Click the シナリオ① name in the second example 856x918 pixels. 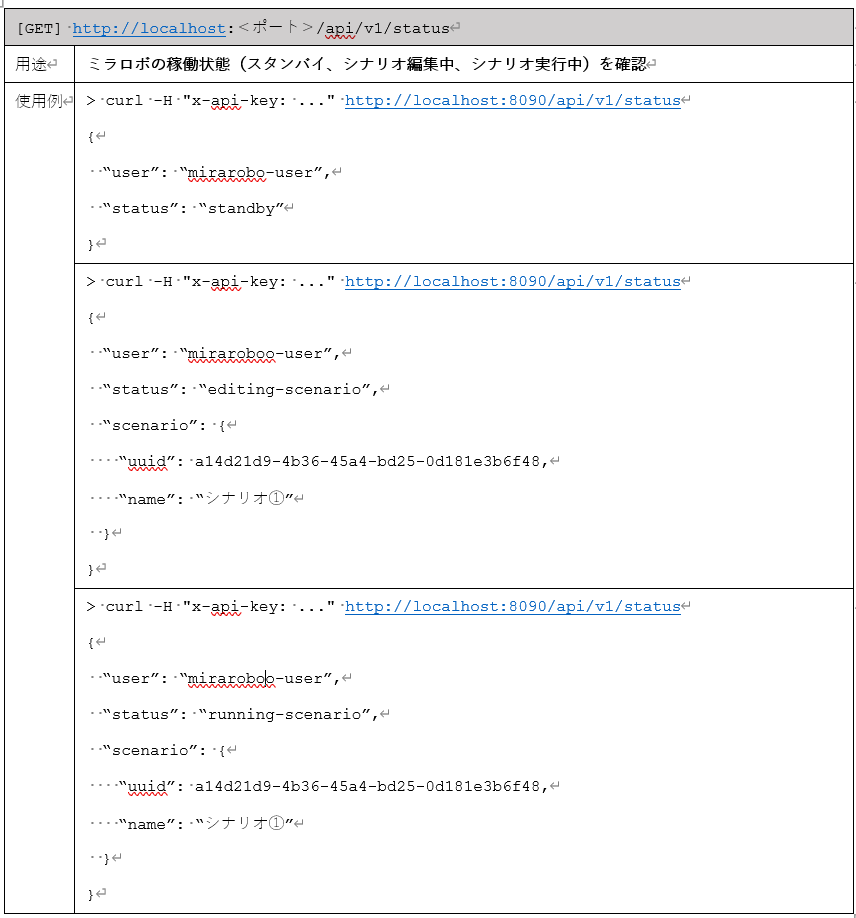[244, 498]
